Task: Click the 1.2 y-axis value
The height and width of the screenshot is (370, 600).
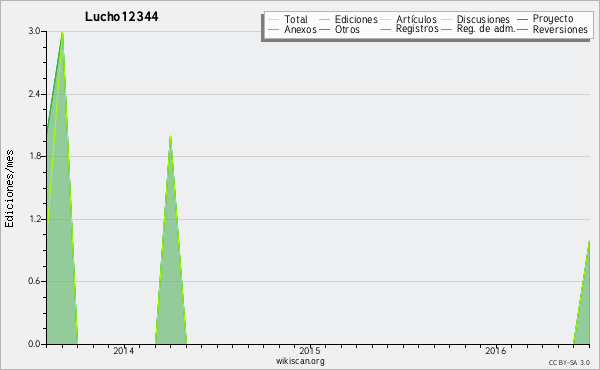Action: (34, 219)
